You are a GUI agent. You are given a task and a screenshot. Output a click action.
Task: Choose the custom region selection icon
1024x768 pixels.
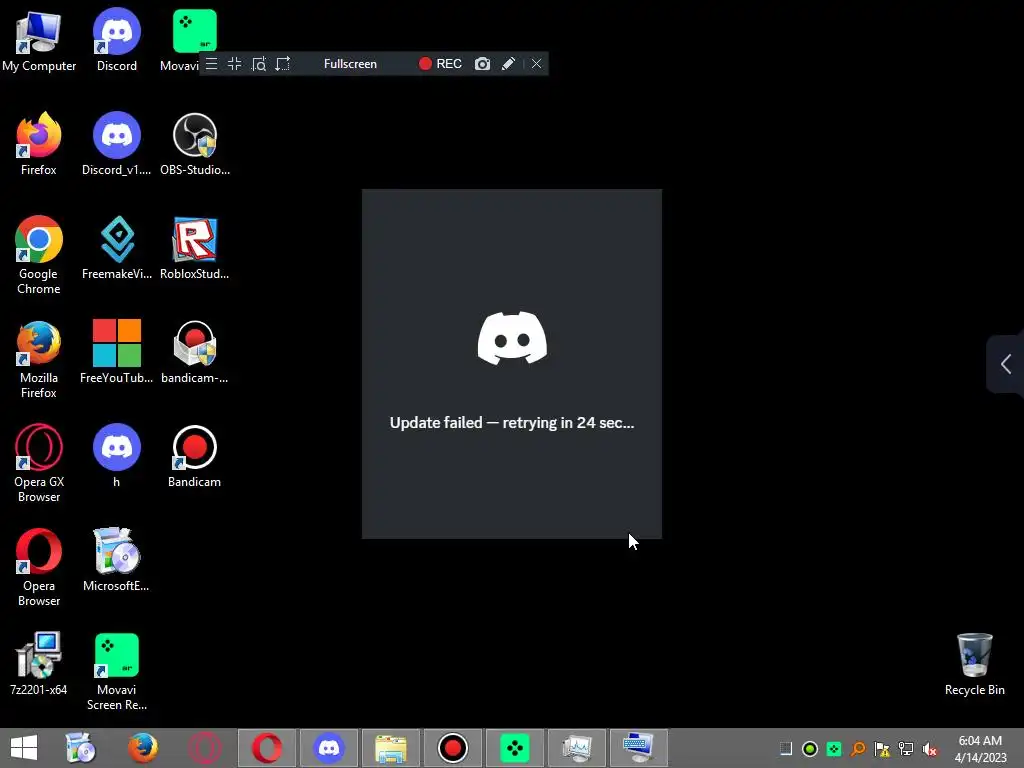(283, 64)
